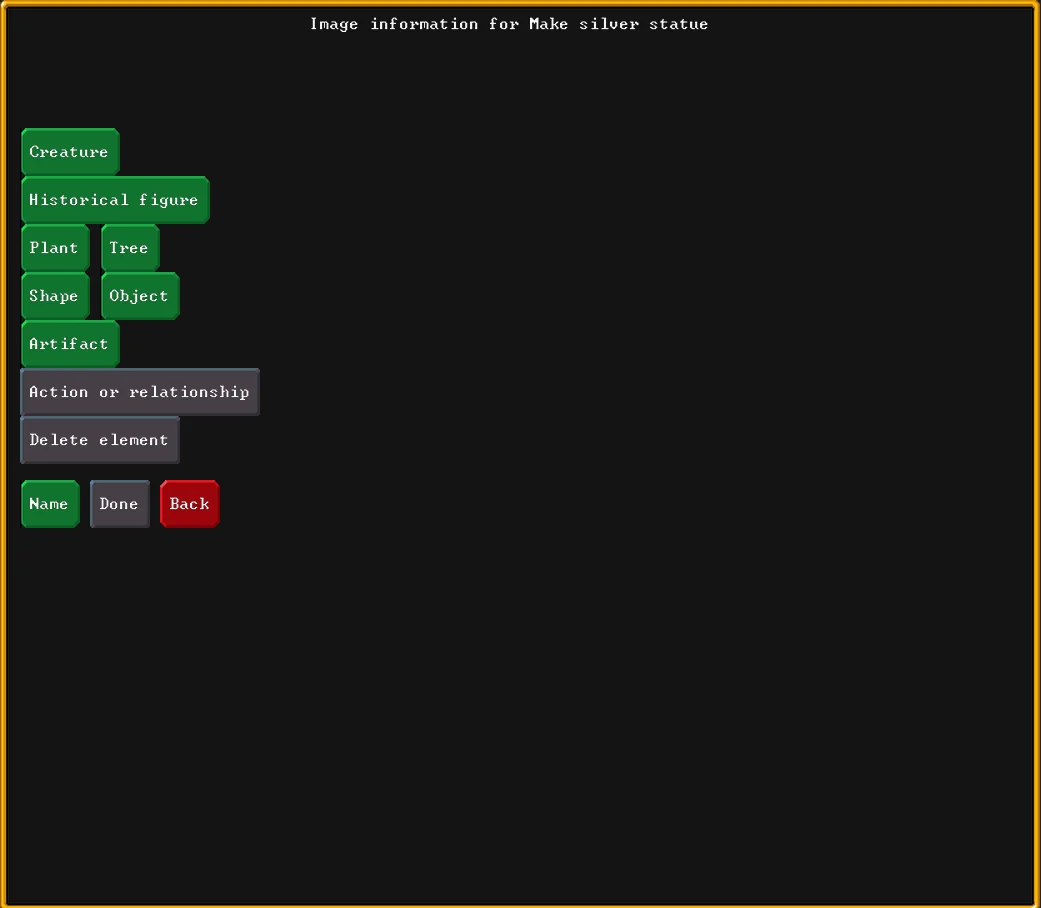Add a Plant element
Viewport: 1041px width, 908px height.
[x=55, y=248]
